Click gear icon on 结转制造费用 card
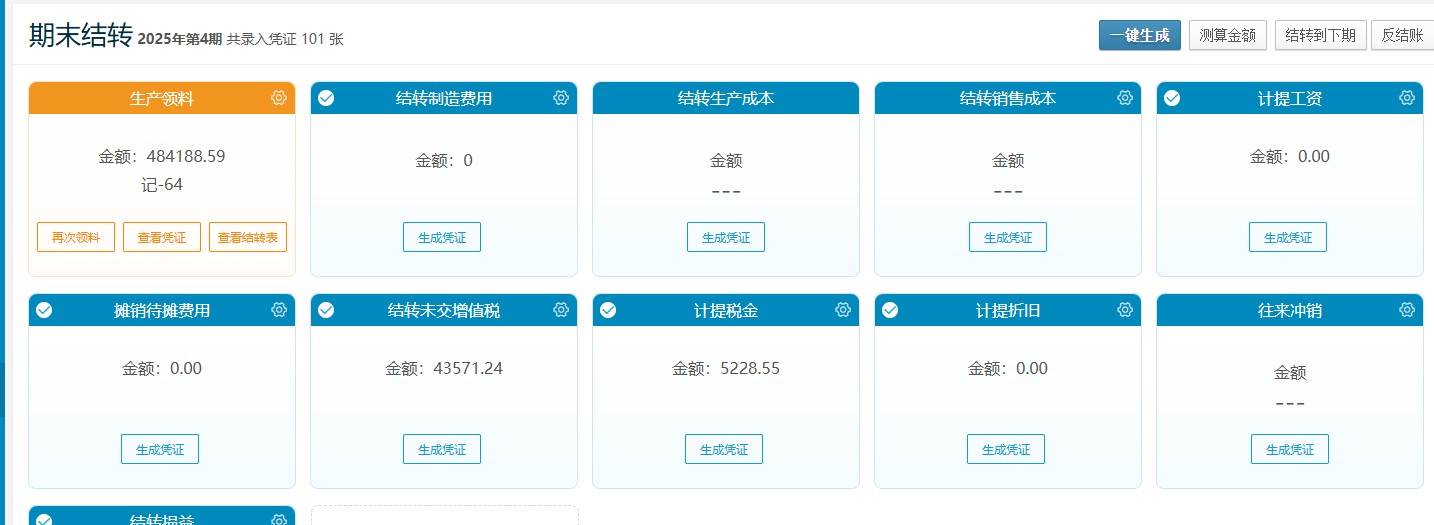The height and width of the screenshot is (525, 1434). click(561, 98)
